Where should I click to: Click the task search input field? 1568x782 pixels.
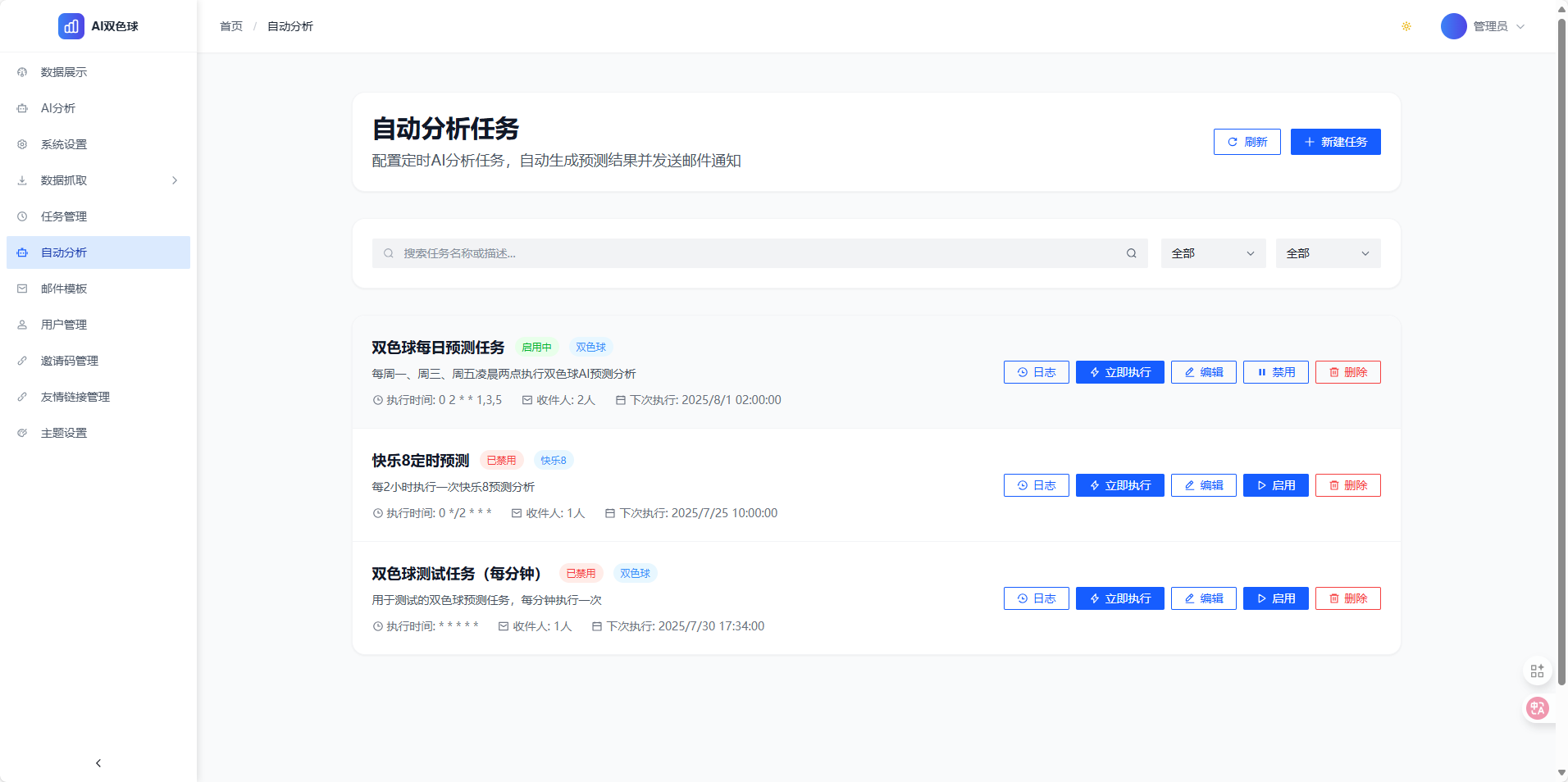[x=738, y=253]
